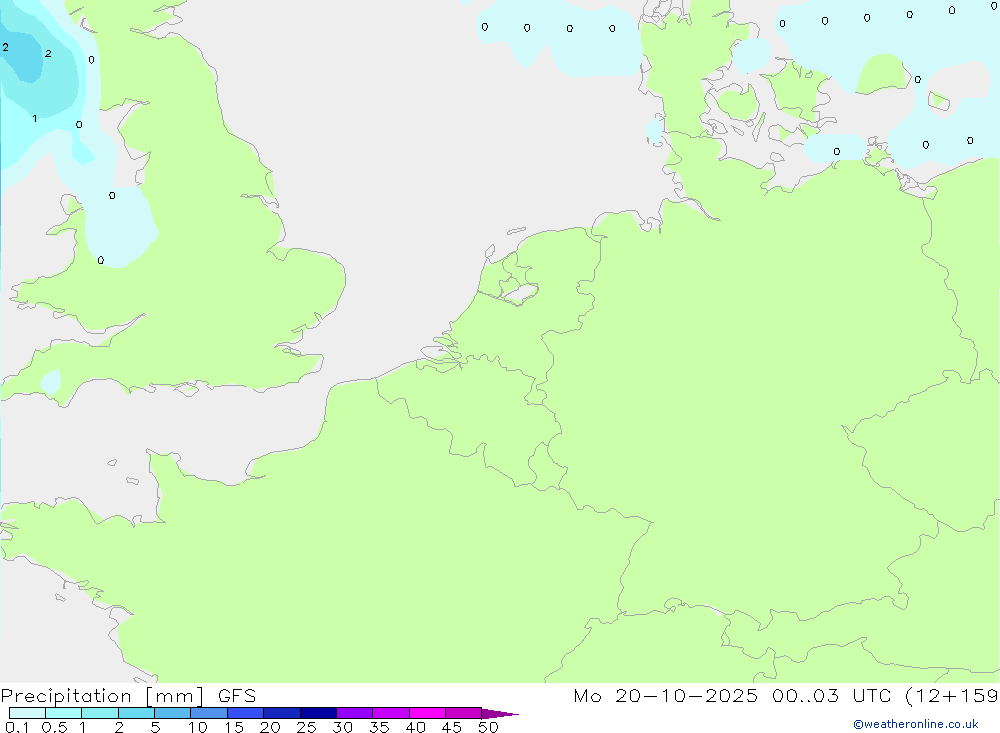
Task: Click the '40' legend scale label
Action: pyautogui.click(x=416, y=727)
